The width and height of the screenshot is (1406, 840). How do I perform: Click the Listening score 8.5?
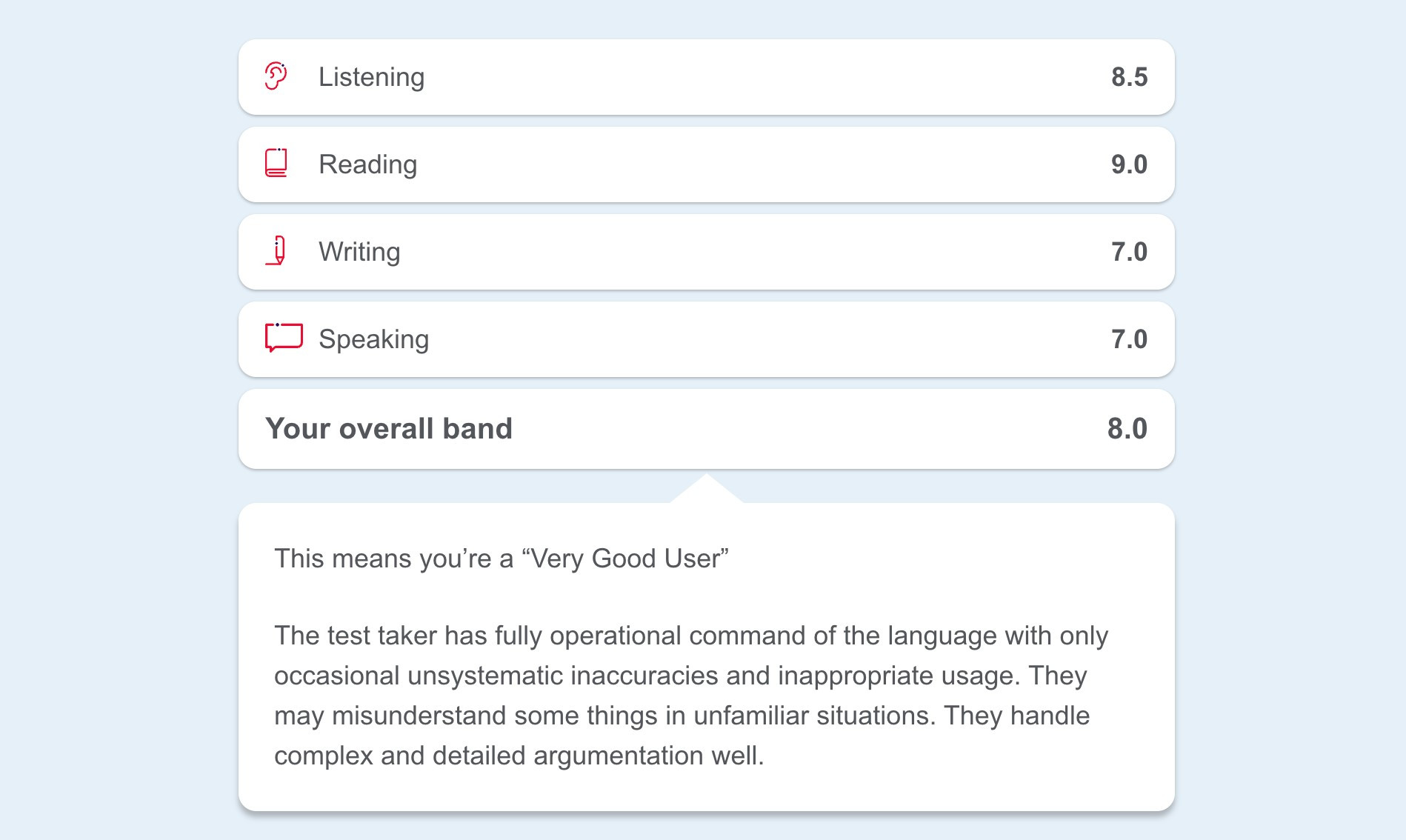click(x=1129, y=77)
